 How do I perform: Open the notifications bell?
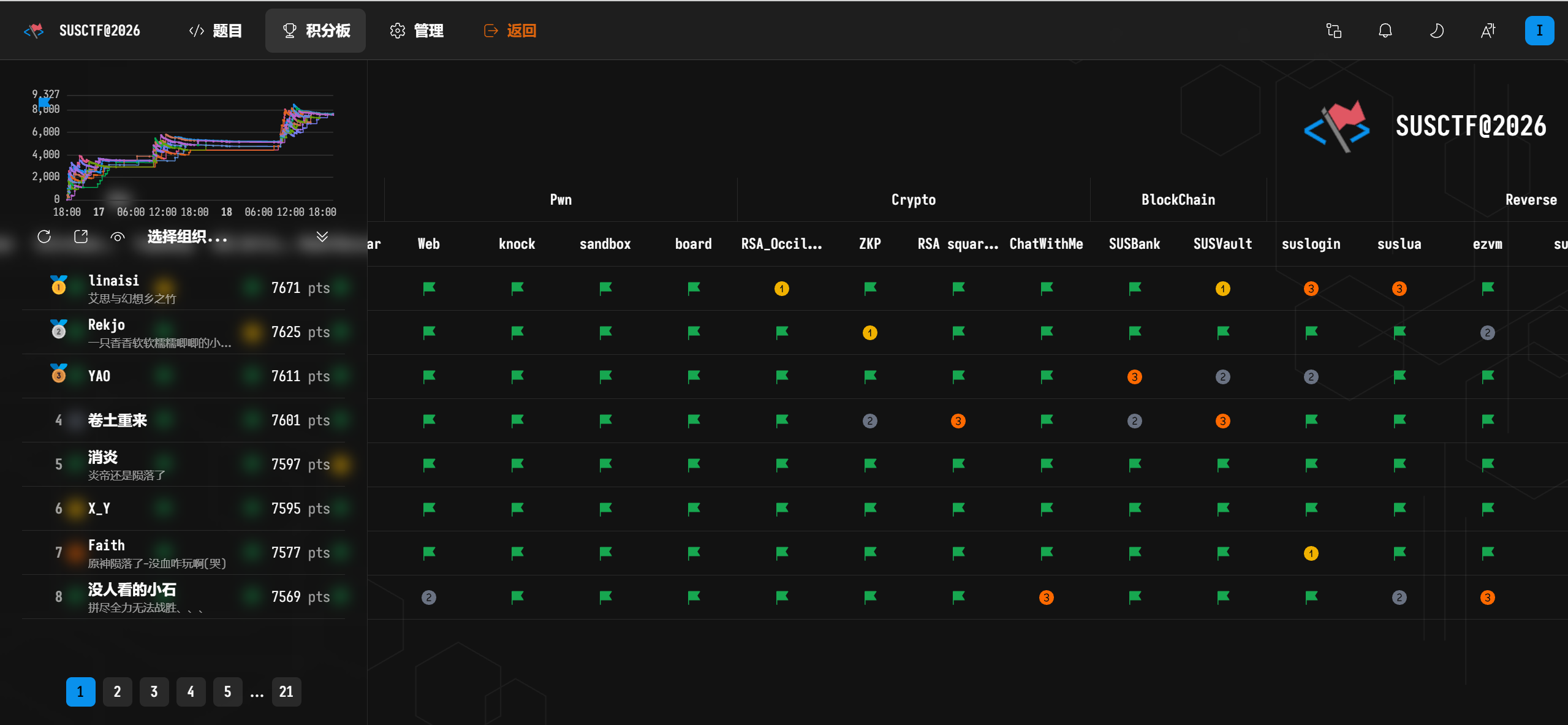tap(1385, 31)
